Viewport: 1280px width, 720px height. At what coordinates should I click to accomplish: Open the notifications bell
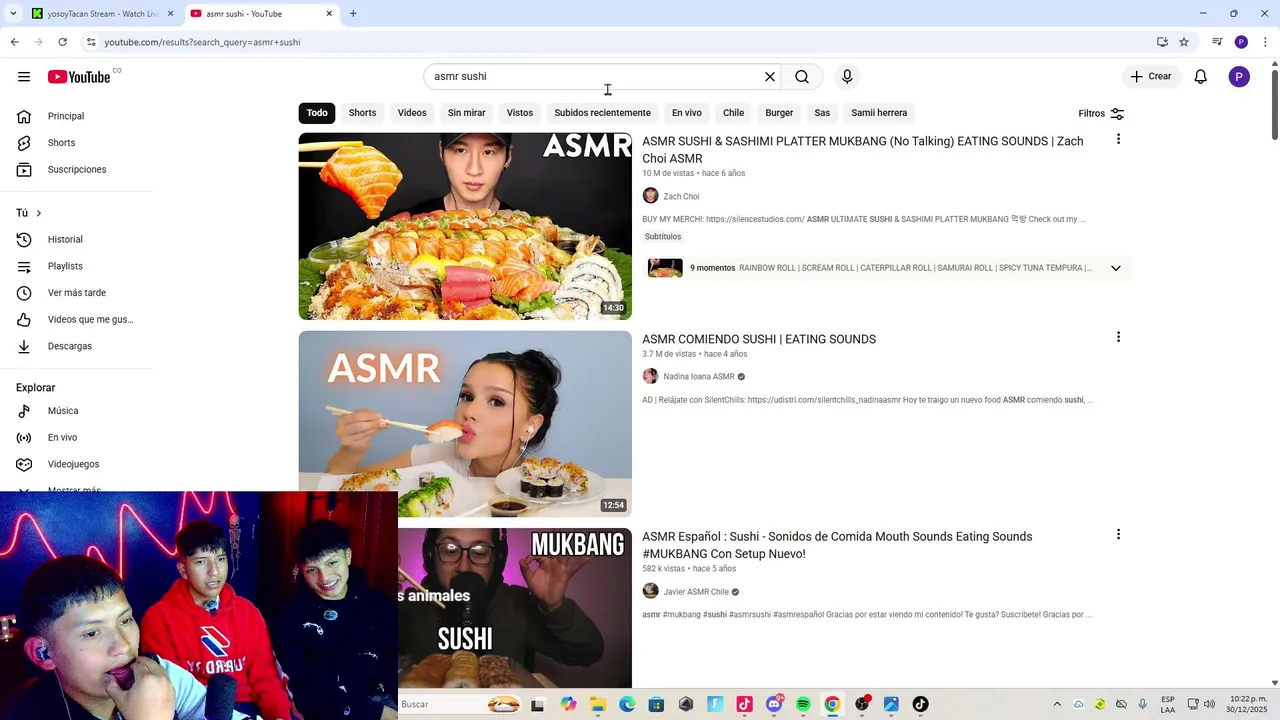tap(1201, 77)
